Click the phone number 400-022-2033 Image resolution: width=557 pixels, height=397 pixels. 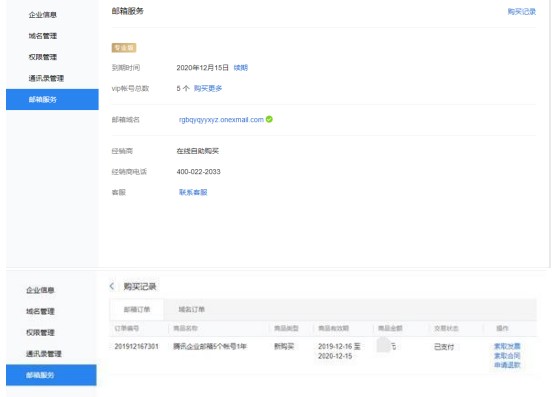click(198, 172)
